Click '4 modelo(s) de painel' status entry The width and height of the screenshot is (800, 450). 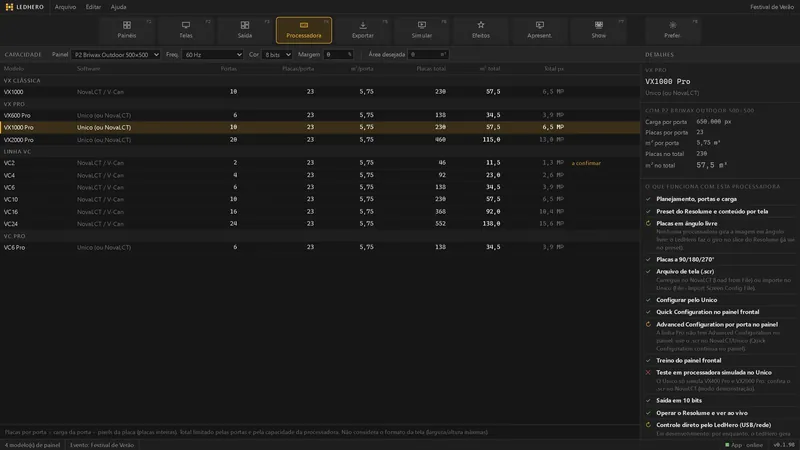pyautogui.click(x=33, y=445)
